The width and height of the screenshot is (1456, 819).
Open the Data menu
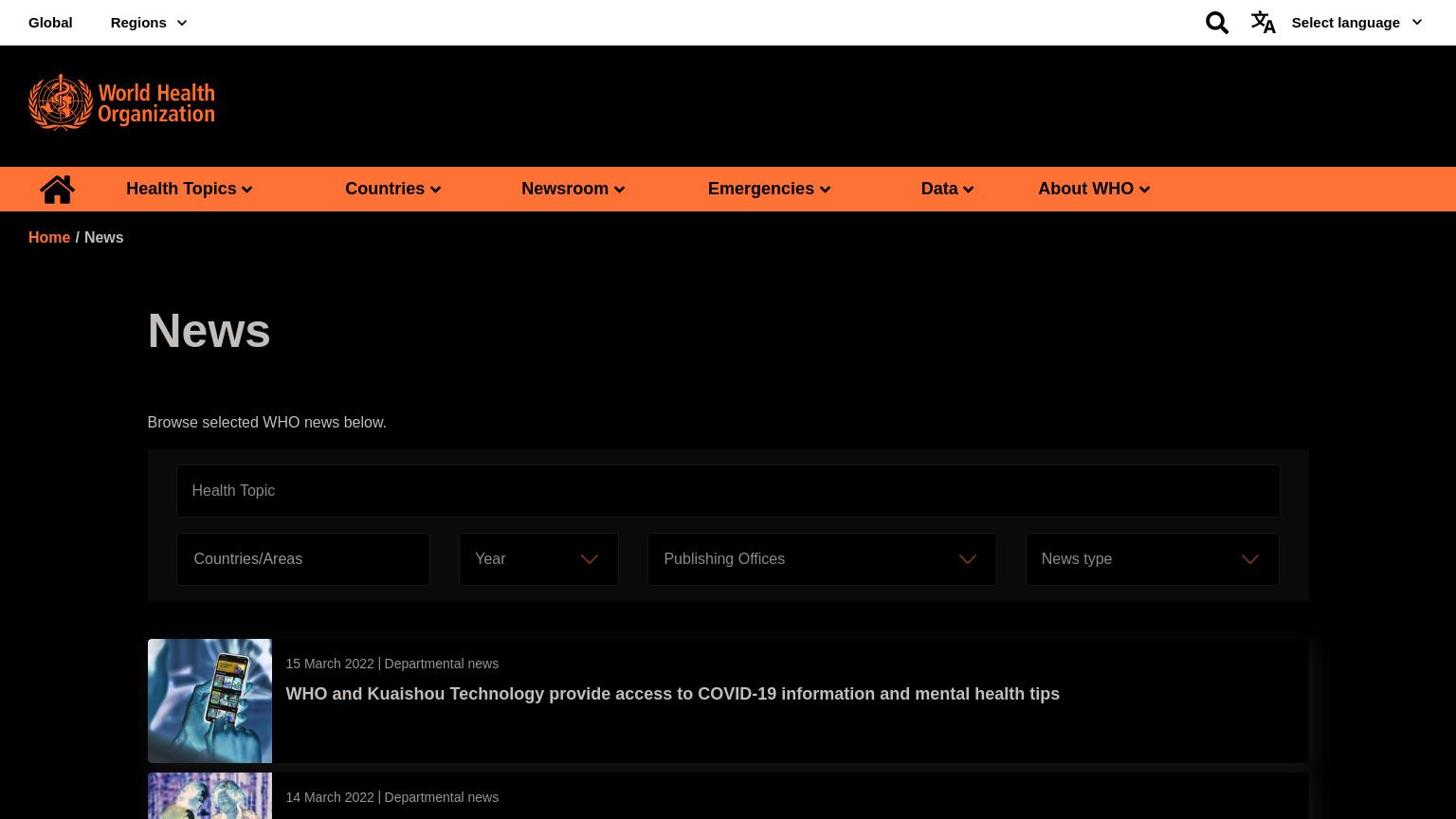coord(948,189)
